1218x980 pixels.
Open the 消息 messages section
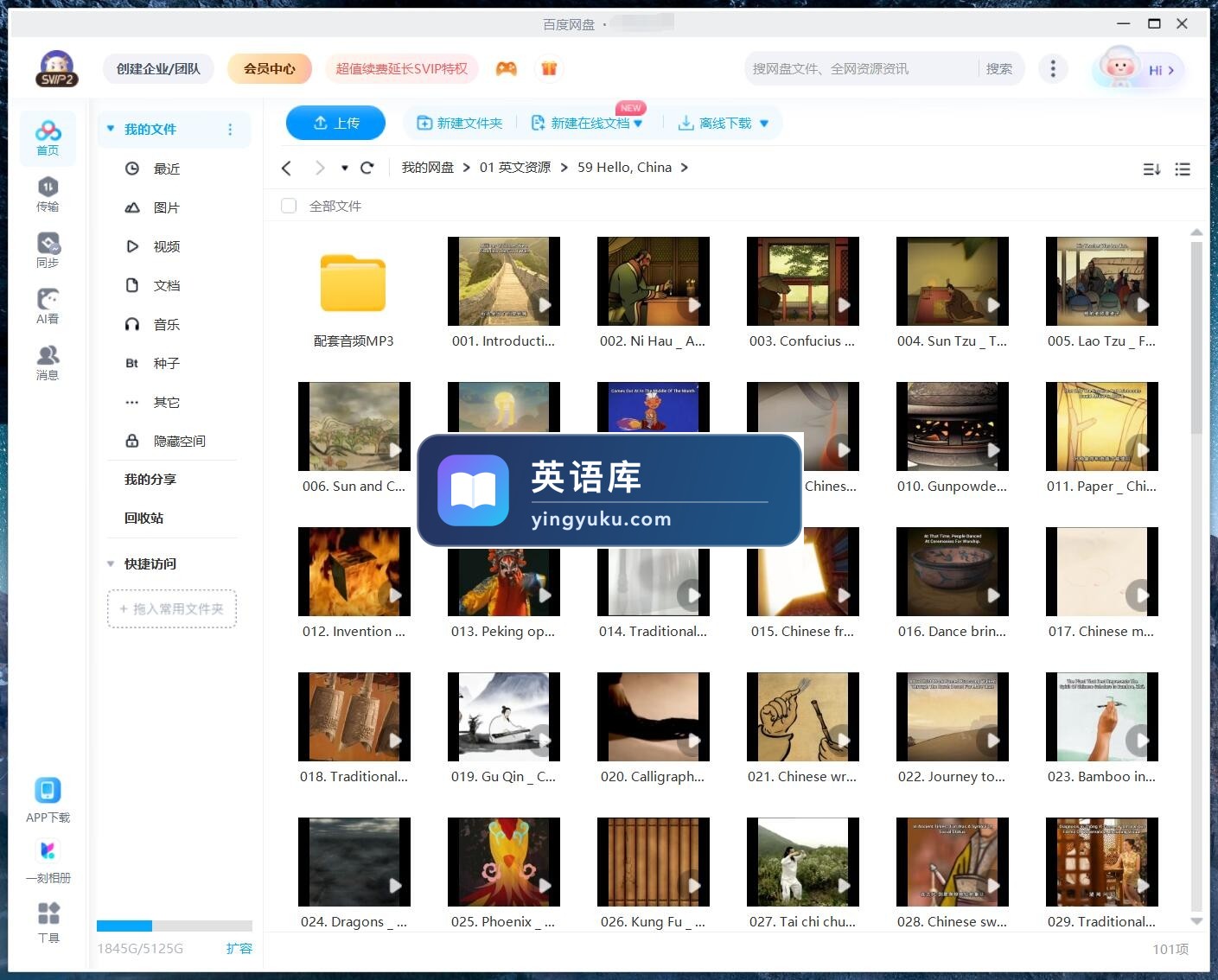[48, 363]
